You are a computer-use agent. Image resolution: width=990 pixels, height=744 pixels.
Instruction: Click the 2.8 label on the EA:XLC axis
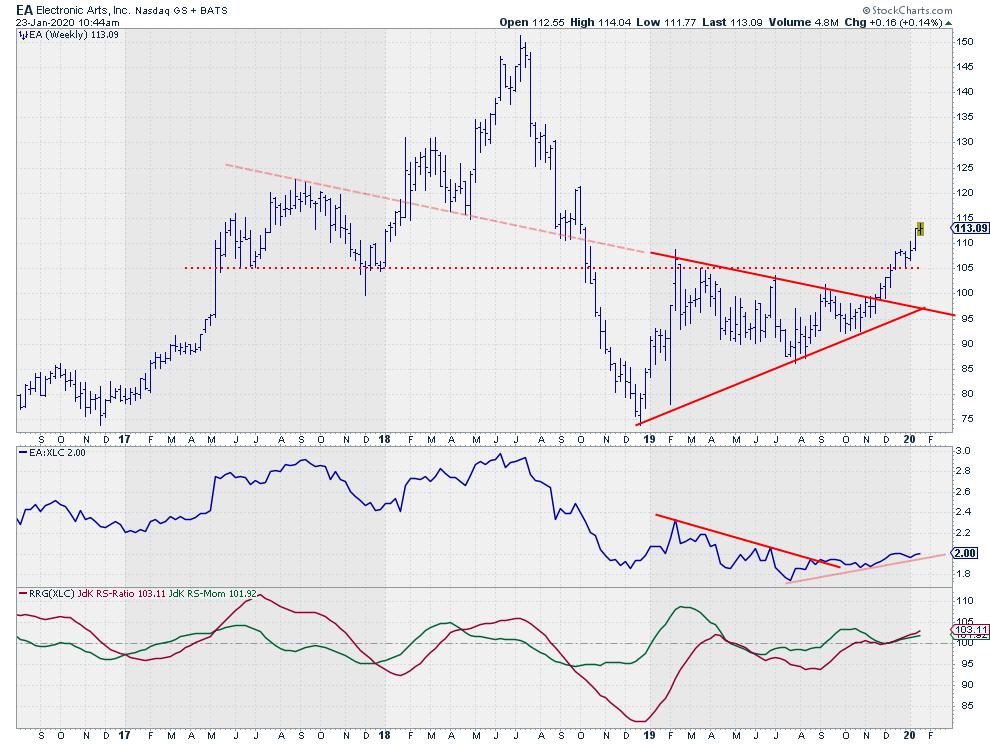click(x=963, y=471)
